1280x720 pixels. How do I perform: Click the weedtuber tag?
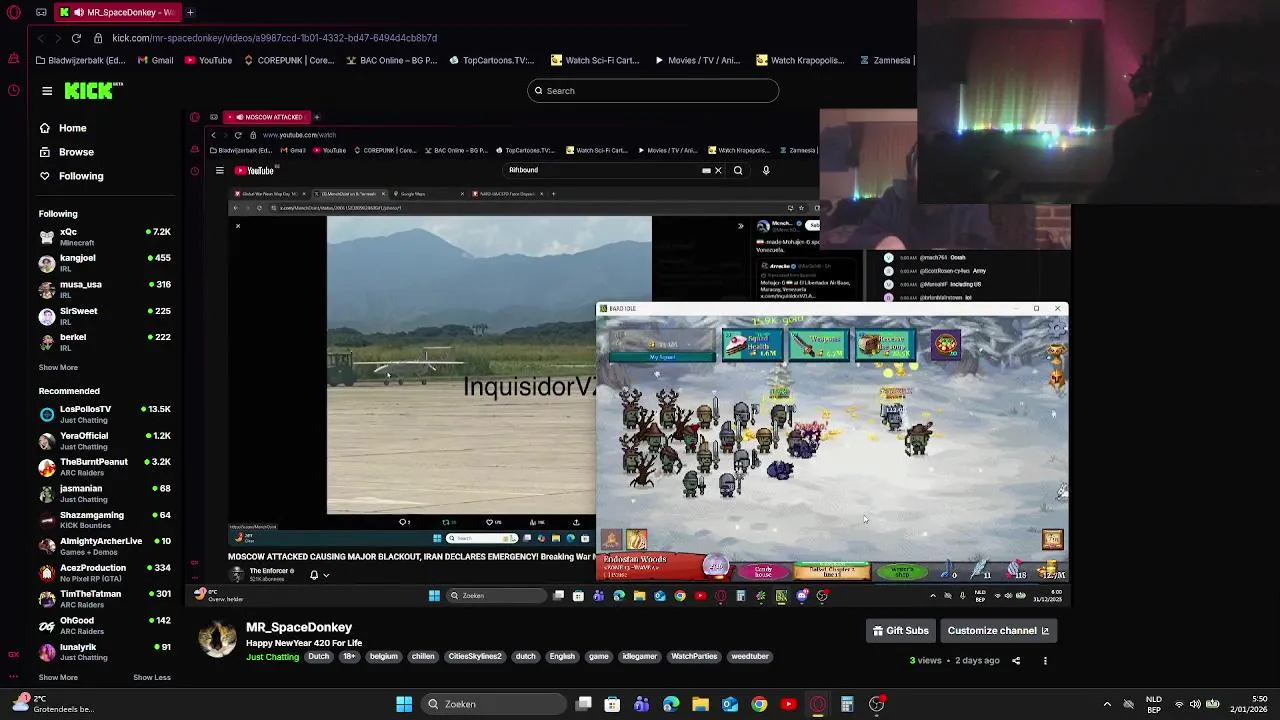pos(750,657)
